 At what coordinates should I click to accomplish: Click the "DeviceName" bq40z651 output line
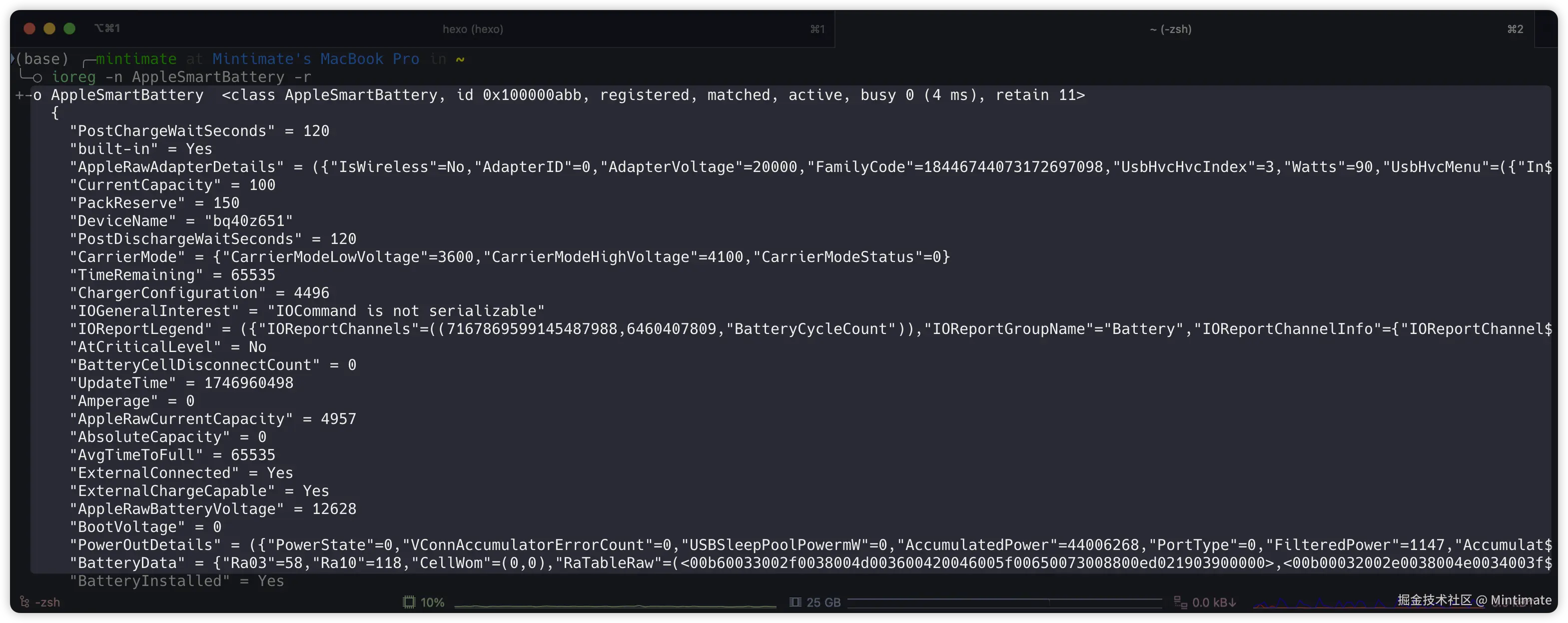(181, 220)
